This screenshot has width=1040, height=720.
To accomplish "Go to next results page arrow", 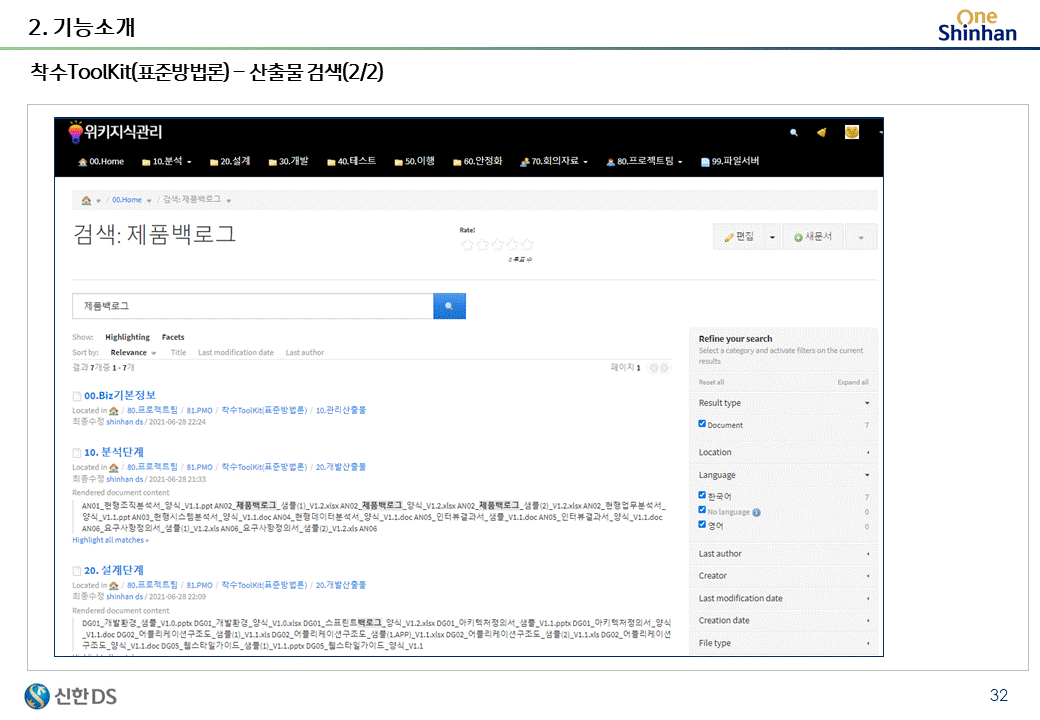I will 665,367.
